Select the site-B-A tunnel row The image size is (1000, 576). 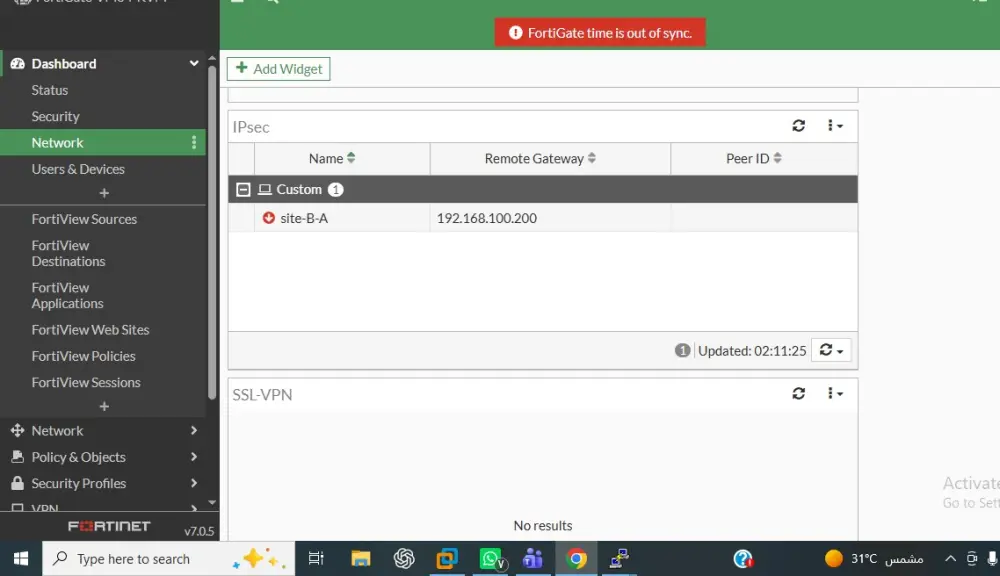[543, 218]
